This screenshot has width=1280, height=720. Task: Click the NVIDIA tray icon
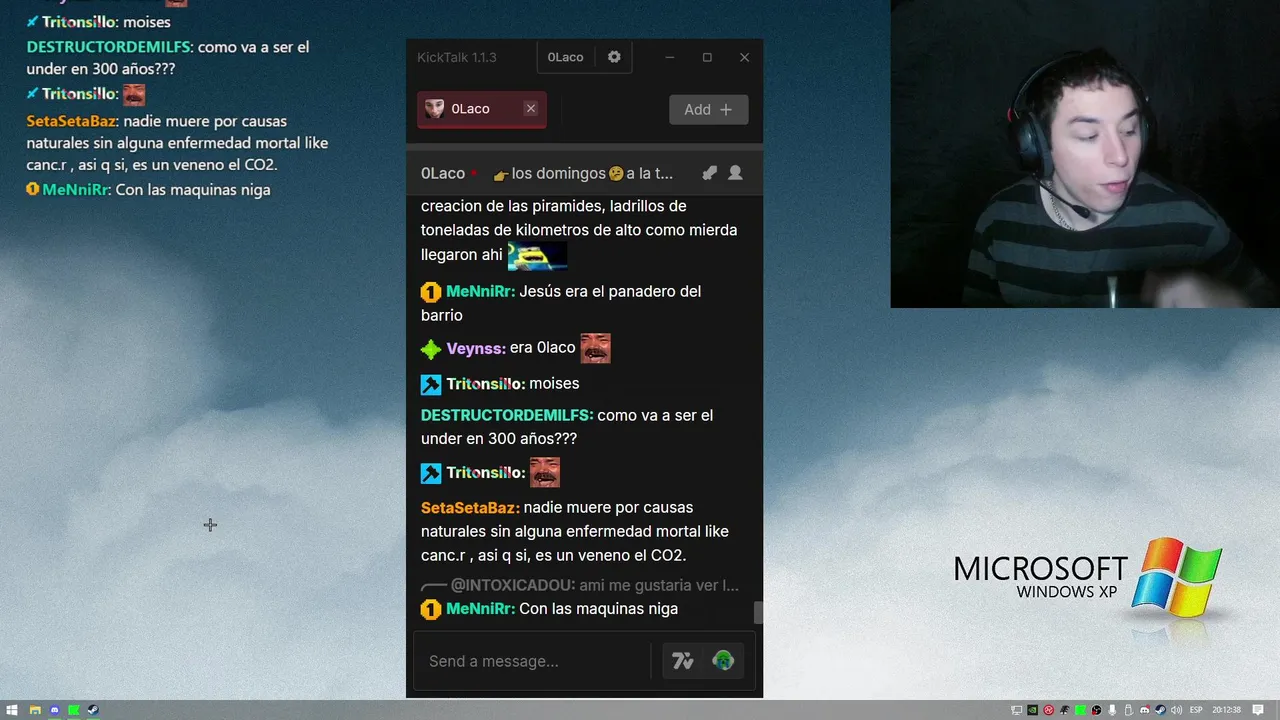tap(1033, 710)
